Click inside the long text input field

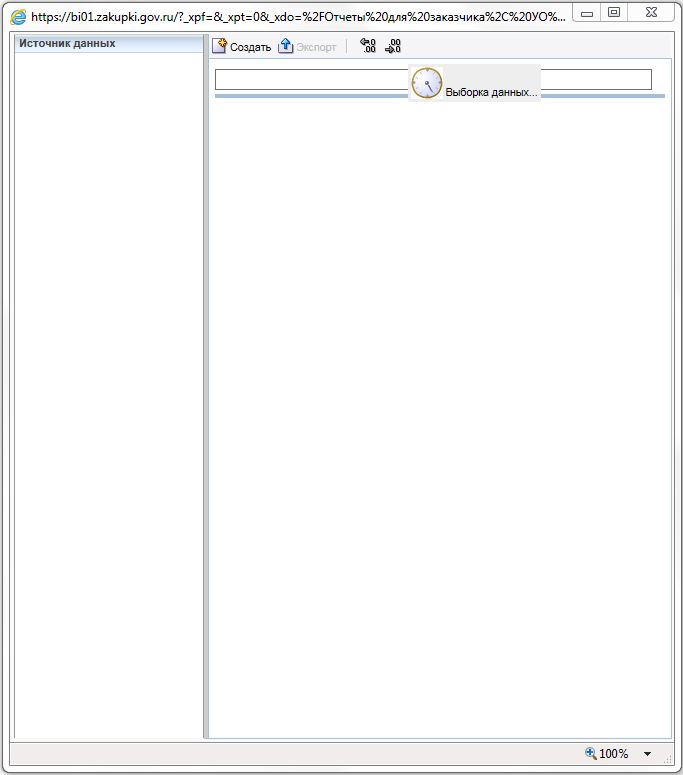coord(310,79)
